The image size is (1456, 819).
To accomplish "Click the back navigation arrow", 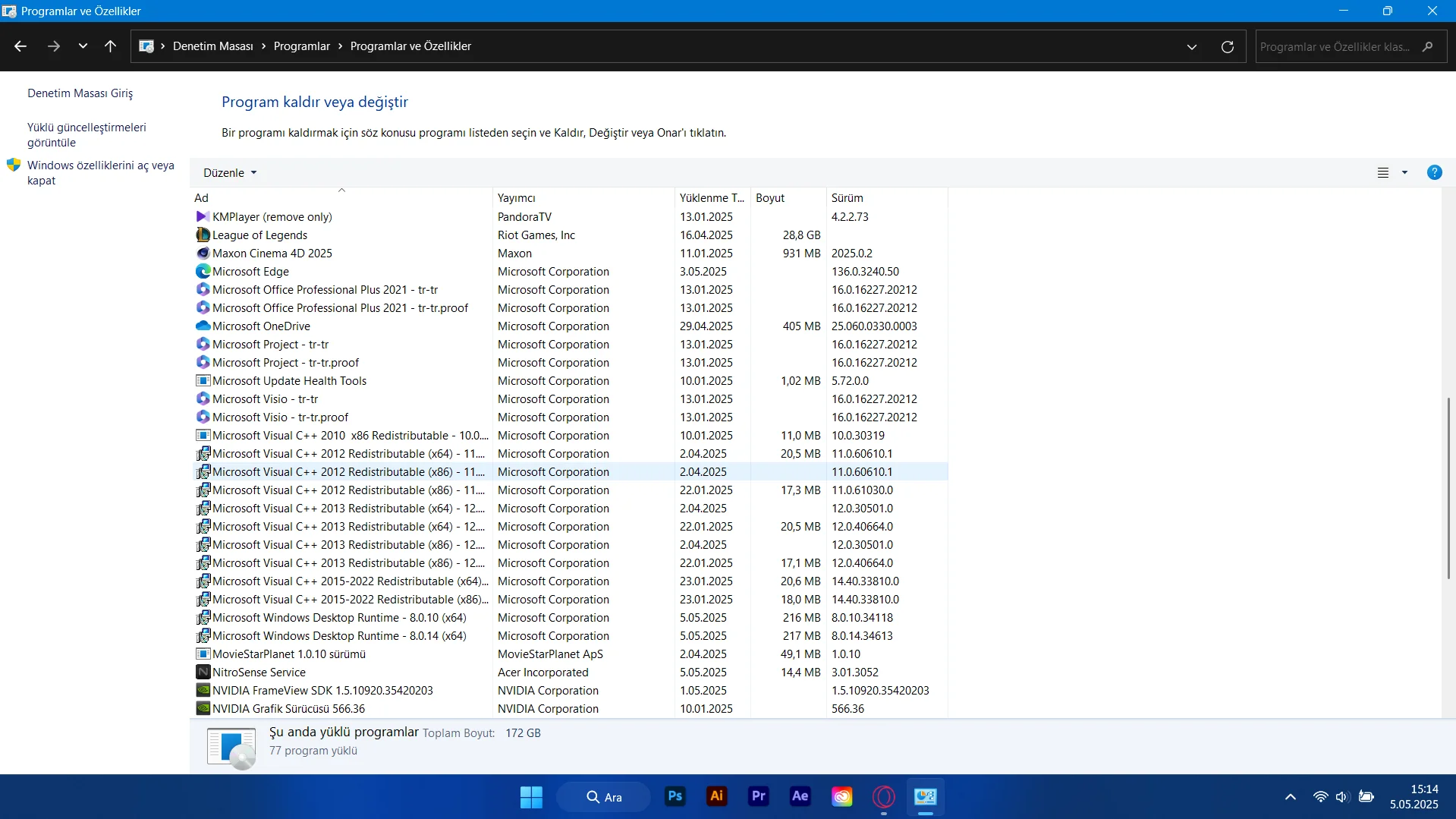I will coord(20,46).
